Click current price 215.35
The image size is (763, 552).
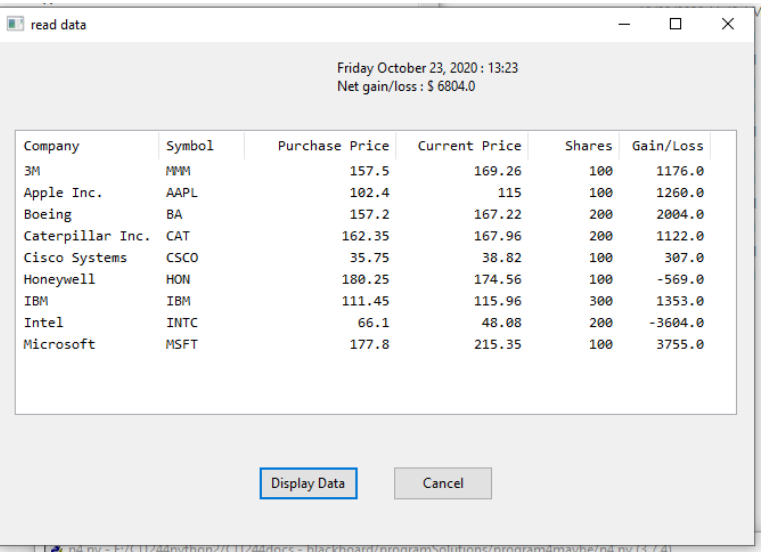coord(498,345)
